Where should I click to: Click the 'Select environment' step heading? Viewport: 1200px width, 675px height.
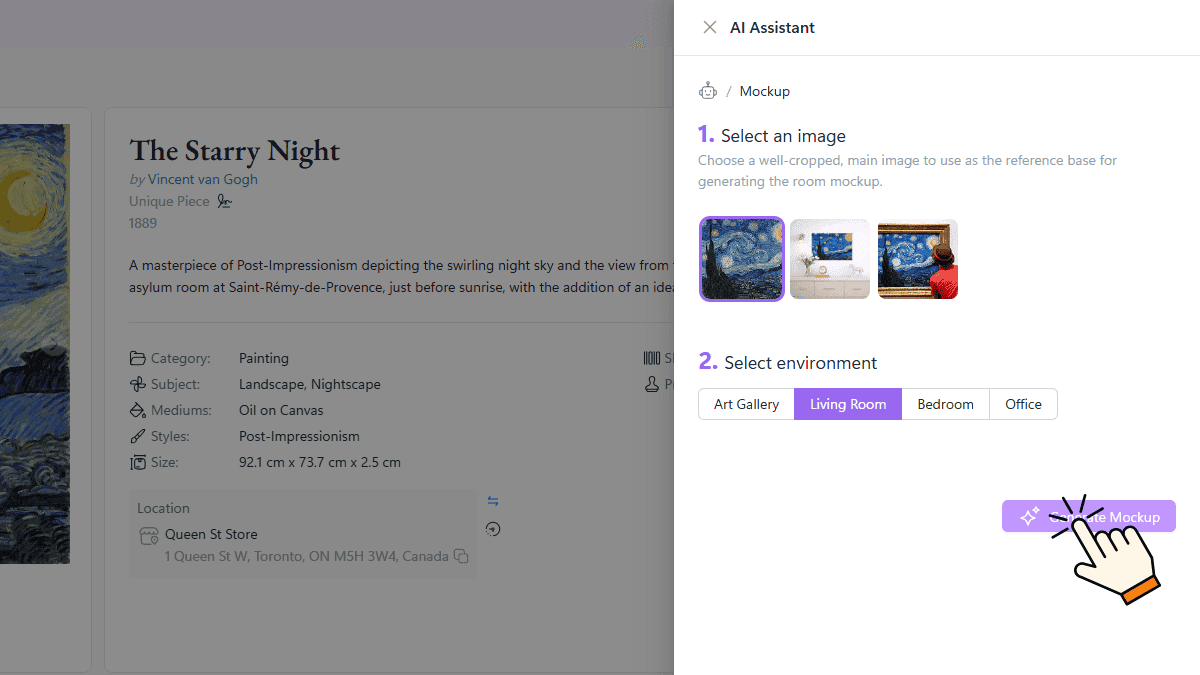coord(800,363)
